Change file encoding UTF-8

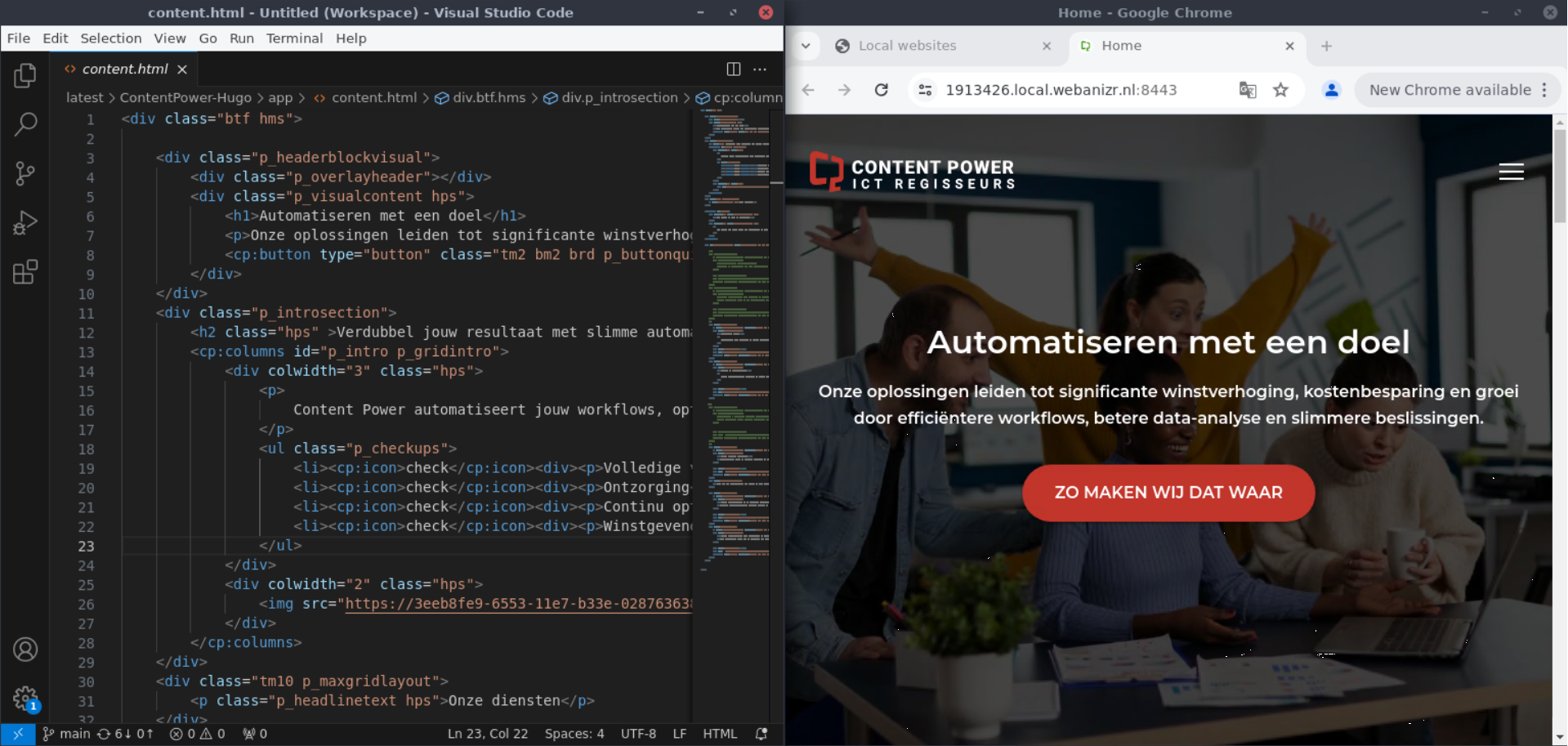(638, 734)
